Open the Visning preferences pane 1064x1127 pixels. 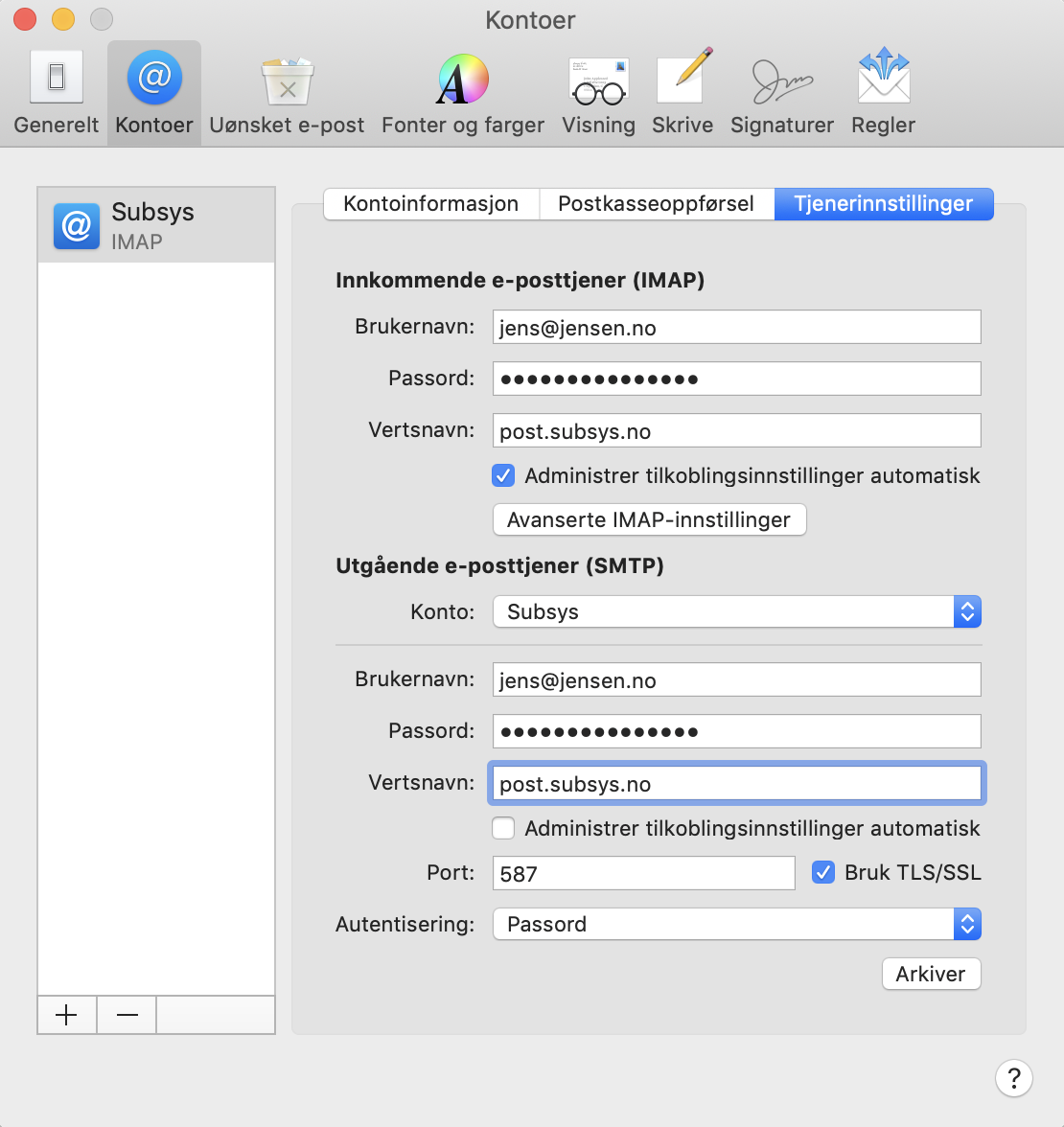(x=599, y=94)
